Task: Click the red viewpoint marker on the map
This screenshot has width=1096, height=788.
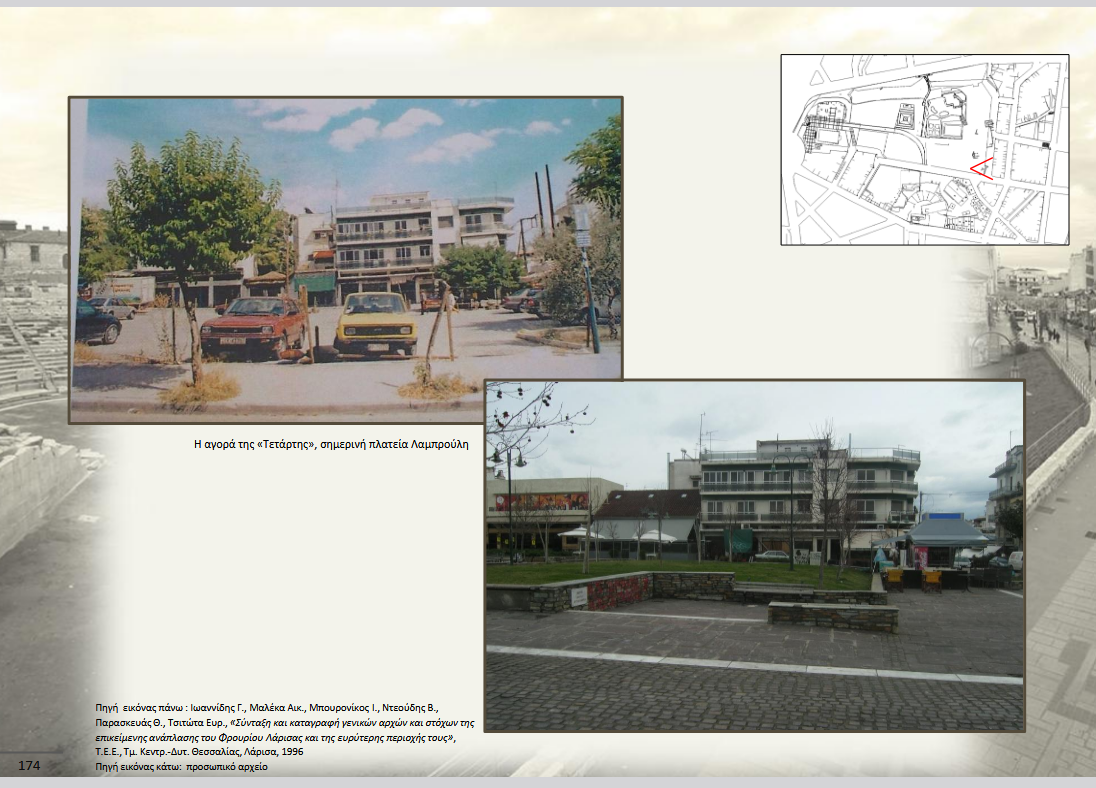Action: 980,167
